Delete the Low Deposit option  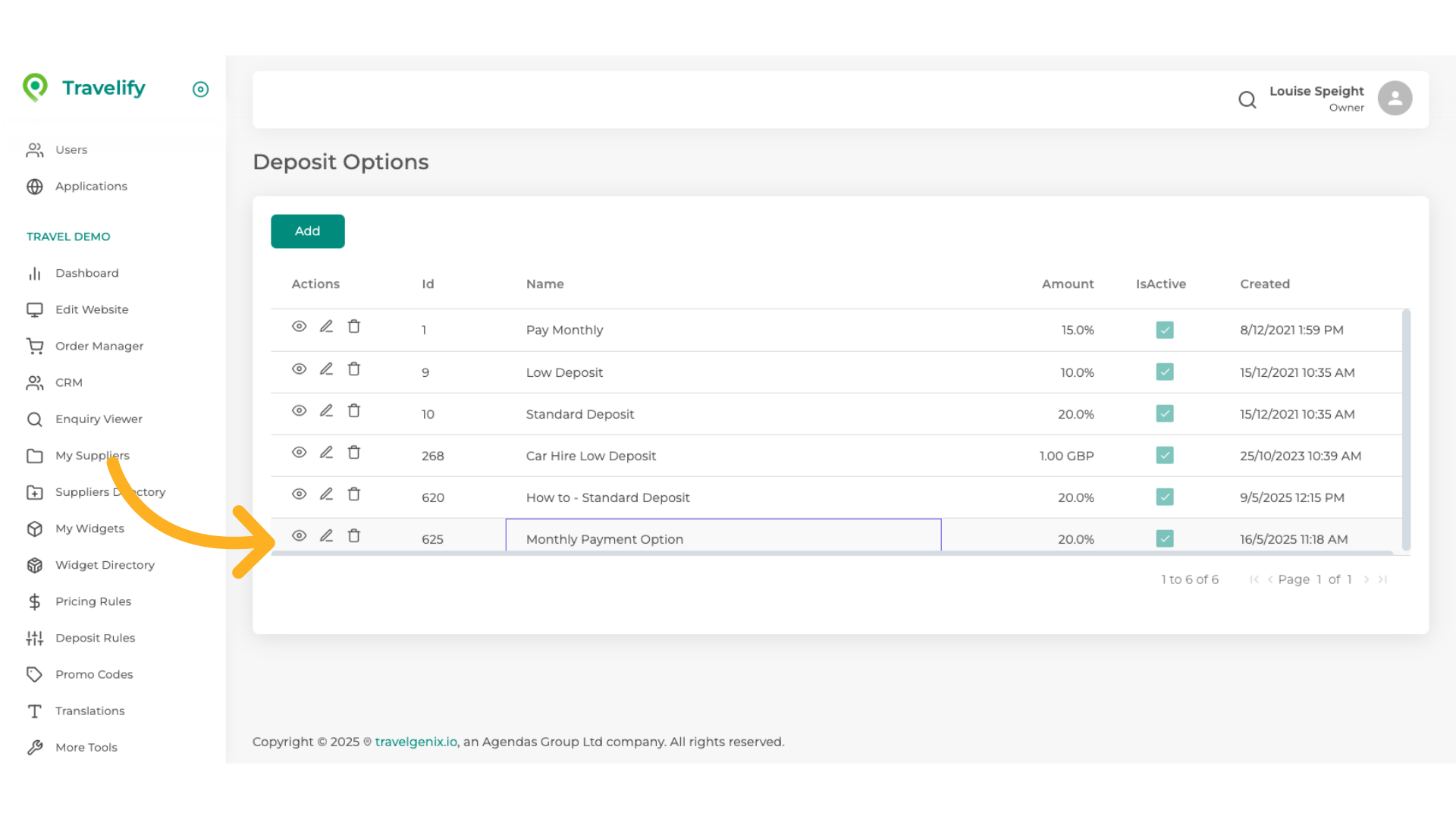tap(353, 369)
